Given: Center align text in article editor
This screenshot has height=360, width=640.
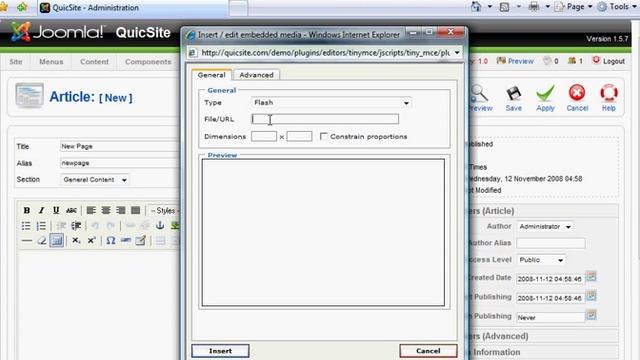Looking at the screenshot, I should [x=106, y=210].
